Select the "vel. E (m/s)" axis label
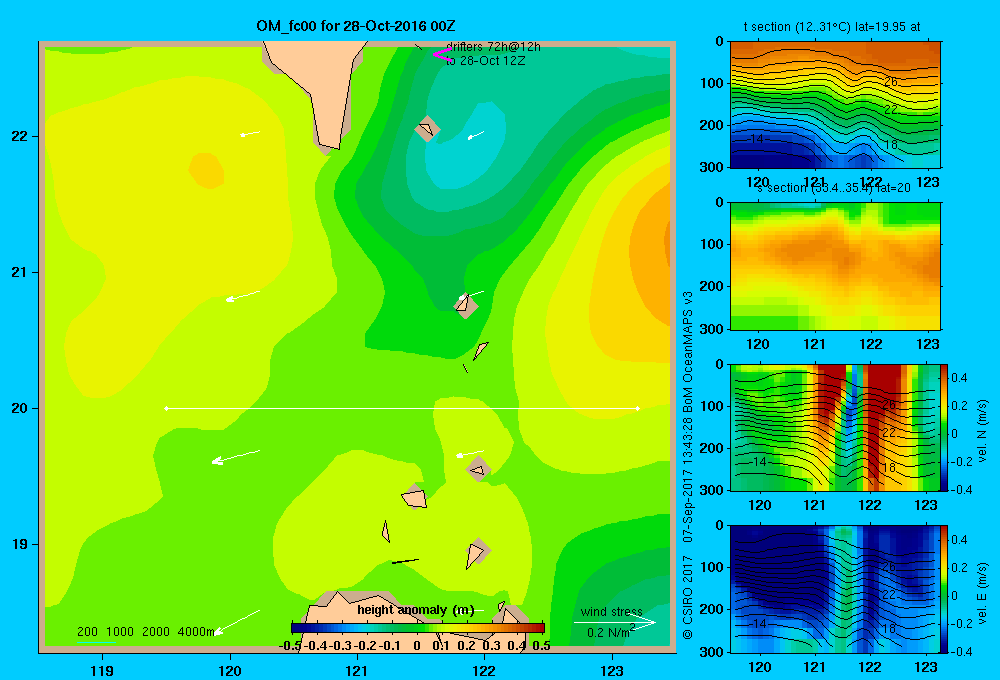1000x680 pixels. (982, 593)
